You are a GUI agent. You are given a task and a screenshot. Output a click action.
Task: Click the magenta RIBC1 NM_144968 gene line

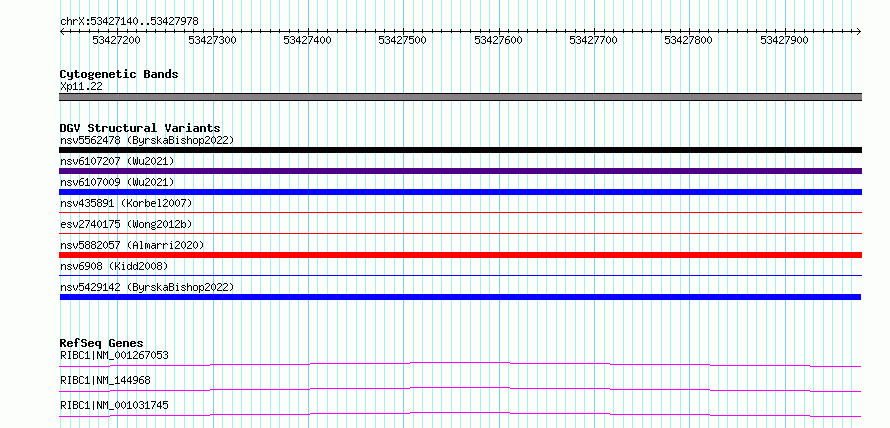click(x=460, y=389)
